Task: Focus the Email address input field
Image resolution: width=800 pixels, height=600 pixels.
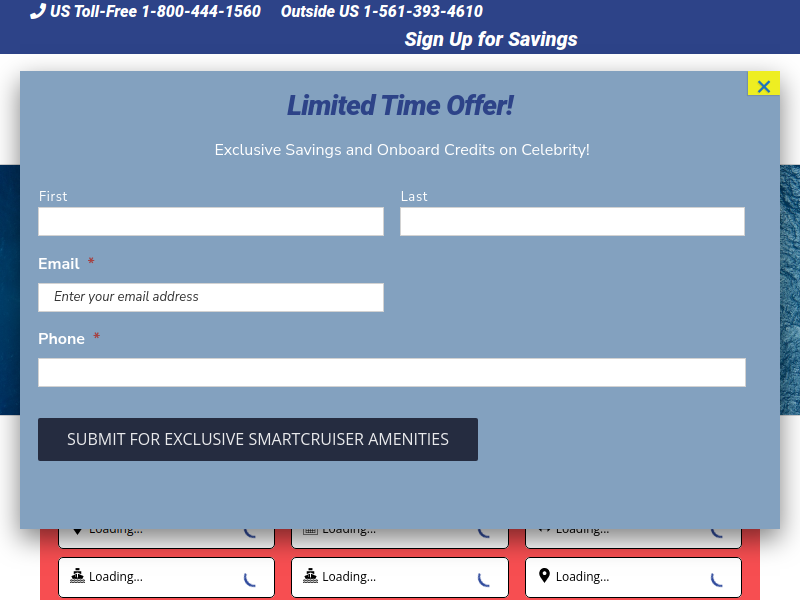Action: 211,297
